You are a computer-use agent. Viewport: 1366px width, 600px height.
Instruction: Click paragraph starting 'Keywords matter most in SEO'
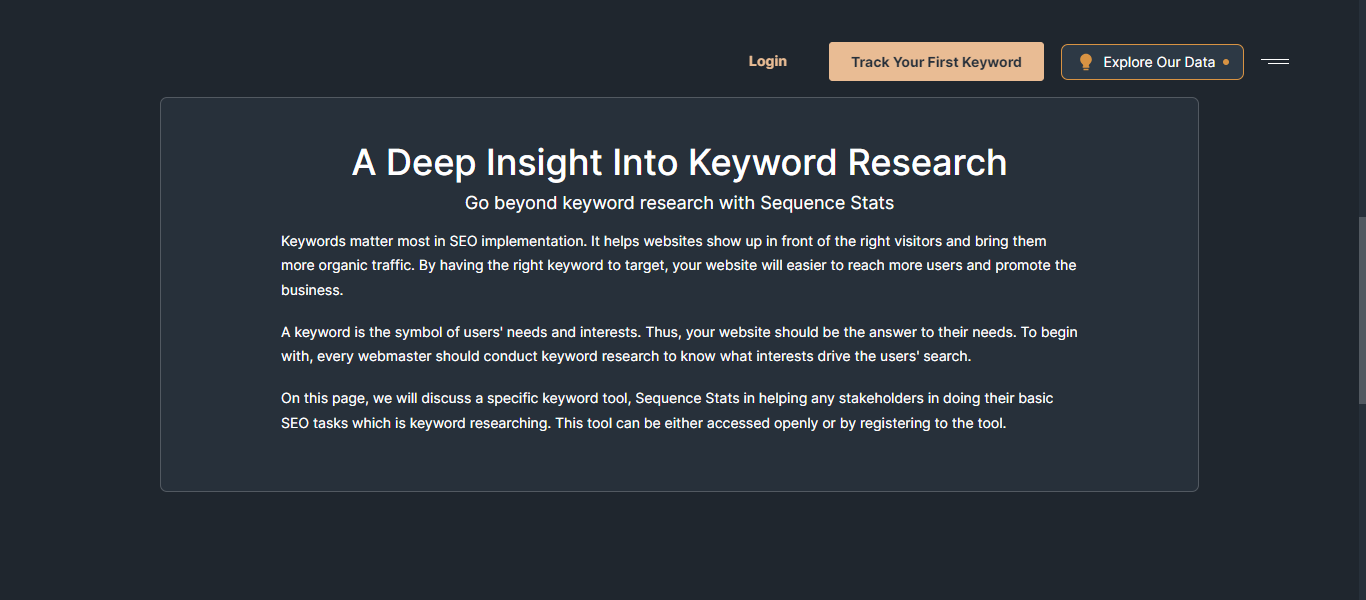[679, 266]
